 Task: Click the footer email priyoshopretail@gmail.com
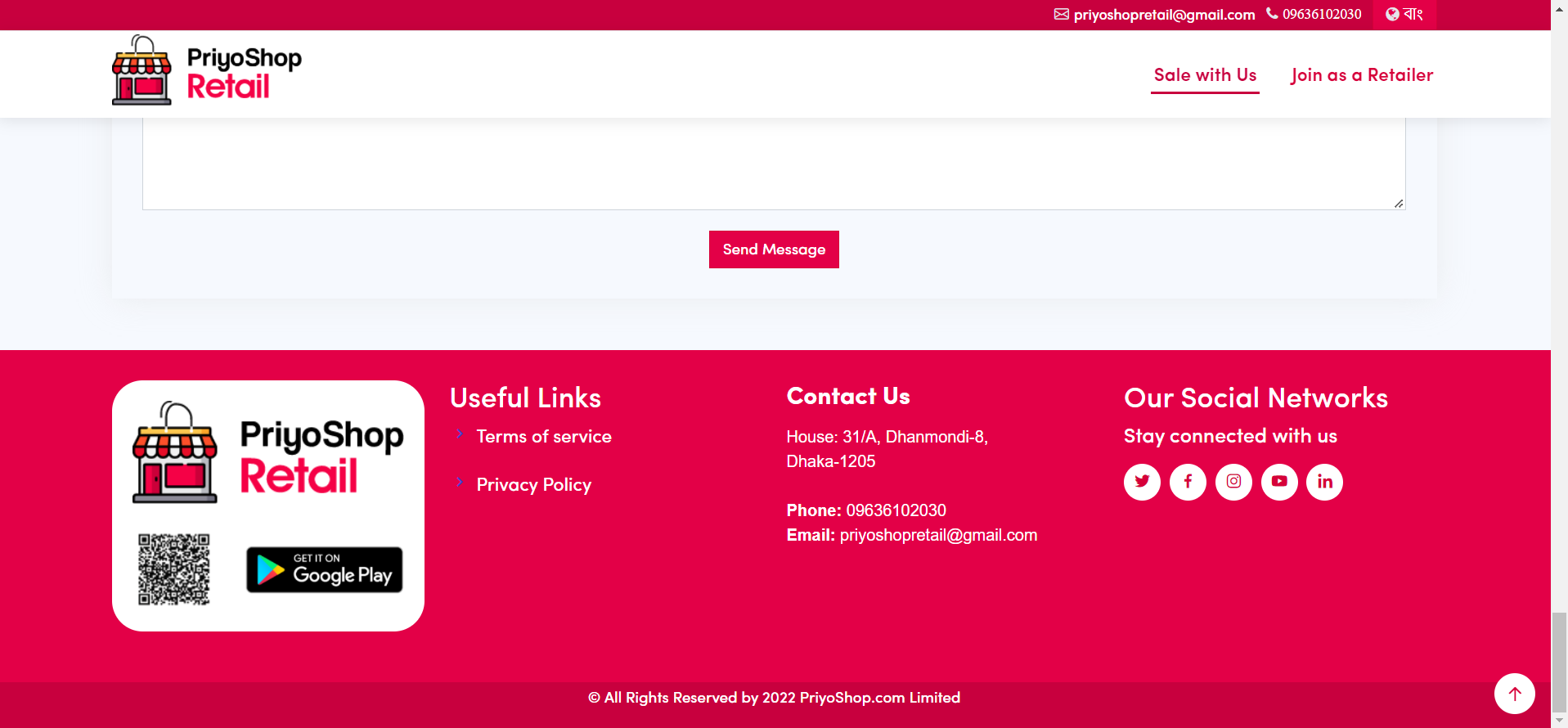[938, 535]
